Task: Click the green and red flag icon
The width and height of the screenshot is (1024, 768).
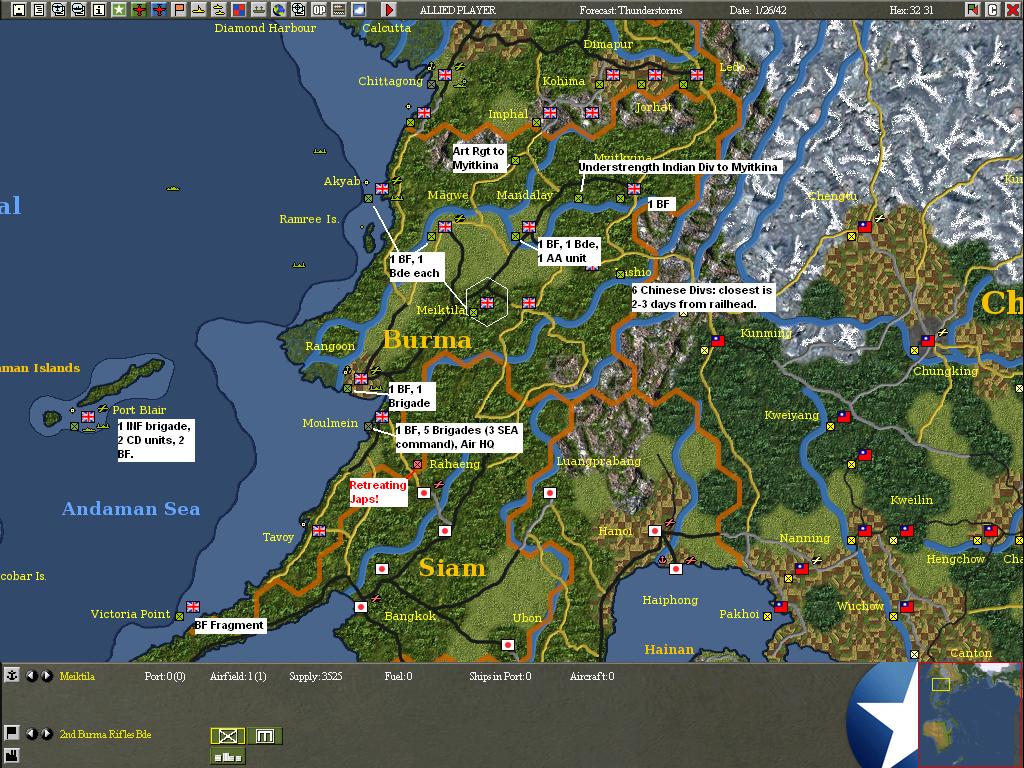Action: point(972,9)
